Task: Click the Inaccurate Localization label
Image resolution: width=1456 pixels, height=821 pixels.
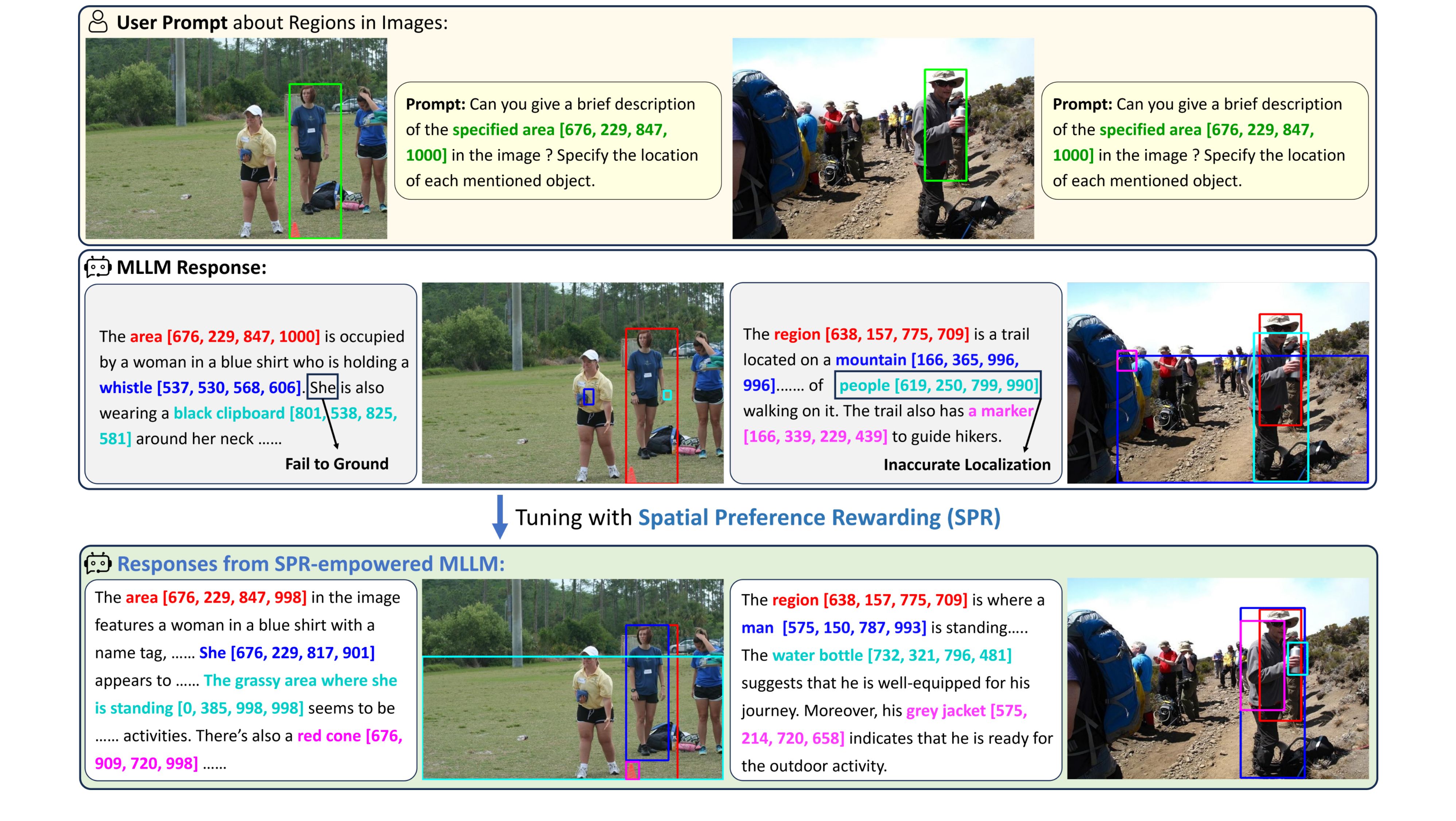Action: [x=967, y=464]
